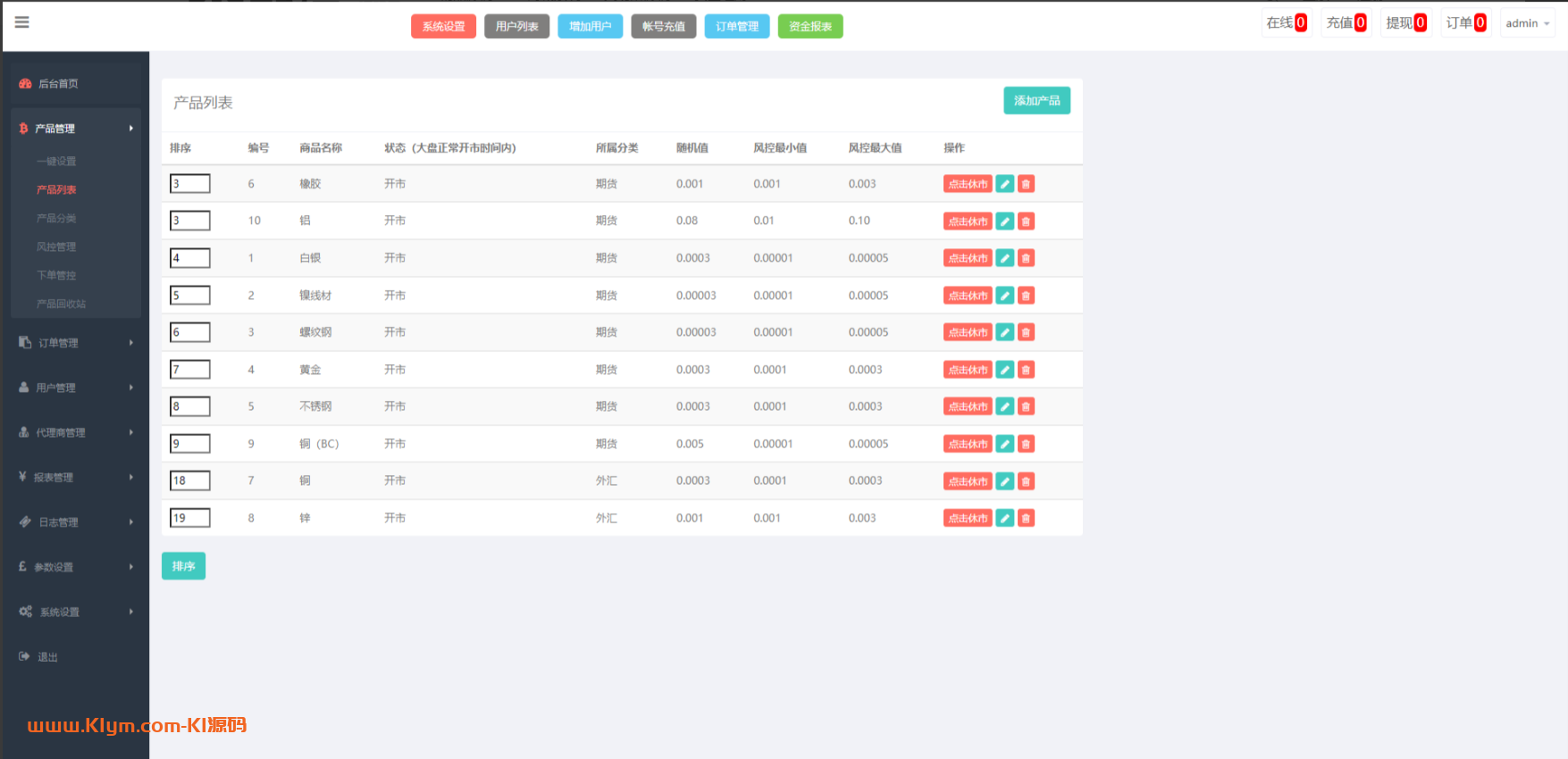
Task: Click 点击休市 for 橡胶 row
Action: pos(968,184)
